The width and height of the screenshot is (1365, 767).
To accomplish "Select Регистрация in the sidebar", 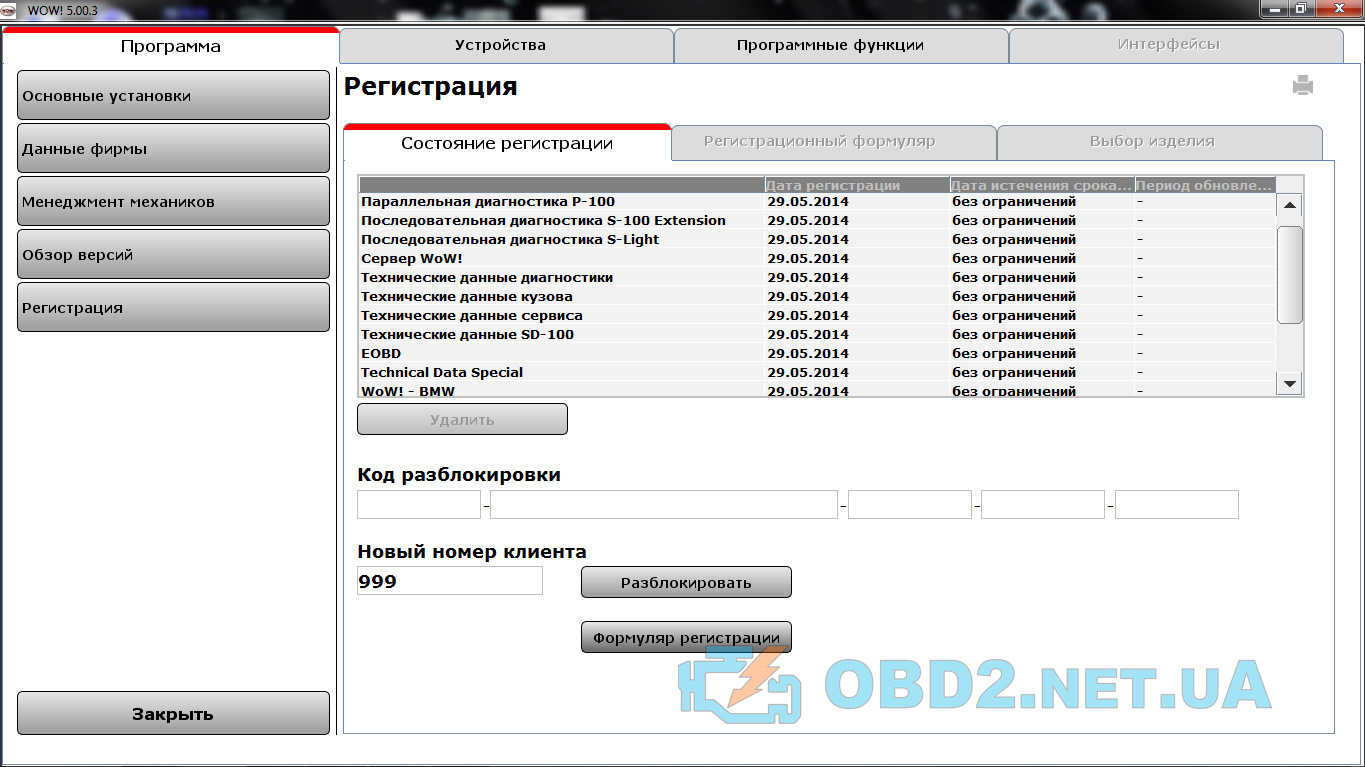I will [173, 307].
